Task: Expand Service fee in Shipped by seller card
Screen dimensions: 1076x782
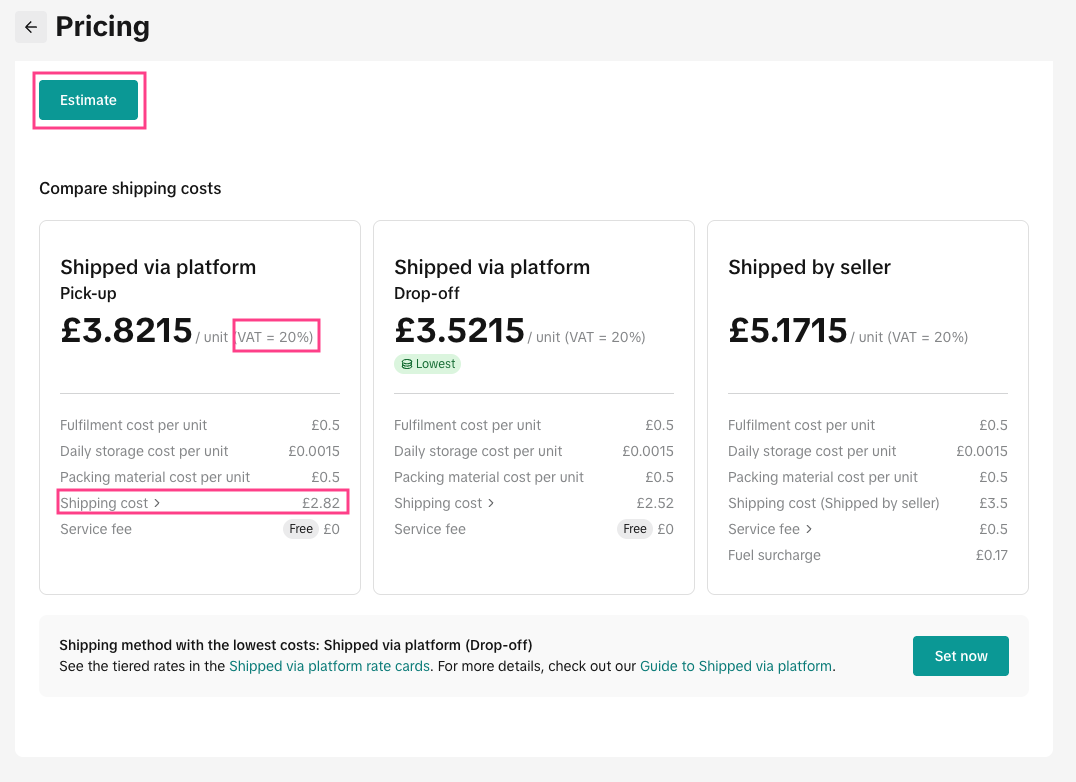Action: (x=770, y=529)
